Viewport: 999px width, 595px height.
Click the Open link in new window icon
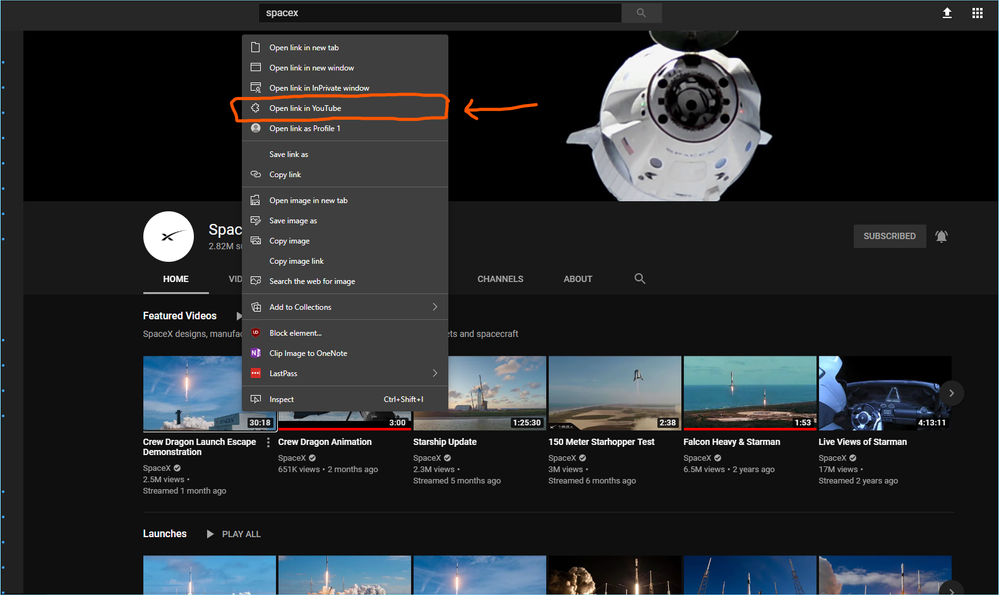tap(255, 68)
